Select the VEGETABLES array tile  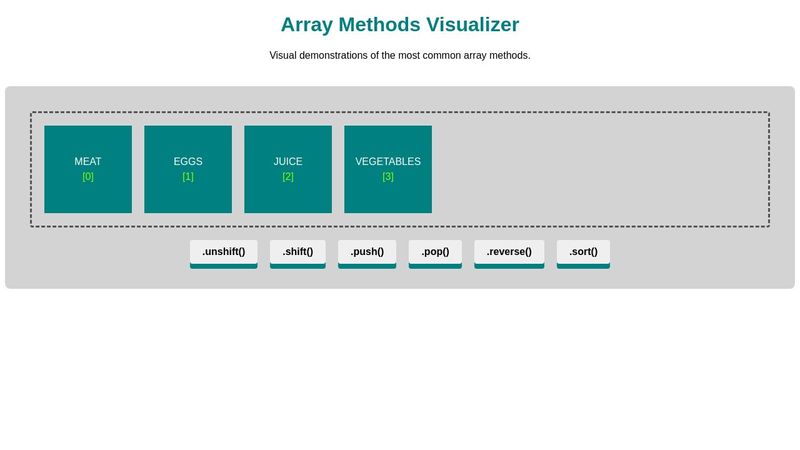(x=388, y=169)
